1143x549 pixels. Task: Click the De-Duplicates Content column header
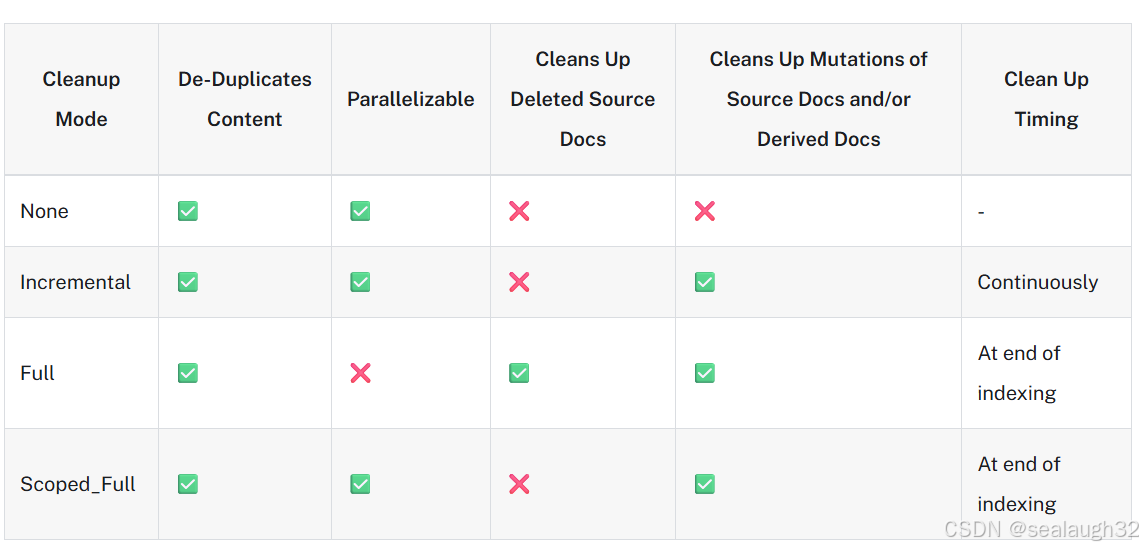pyautogui.click(x=245, y=99)
